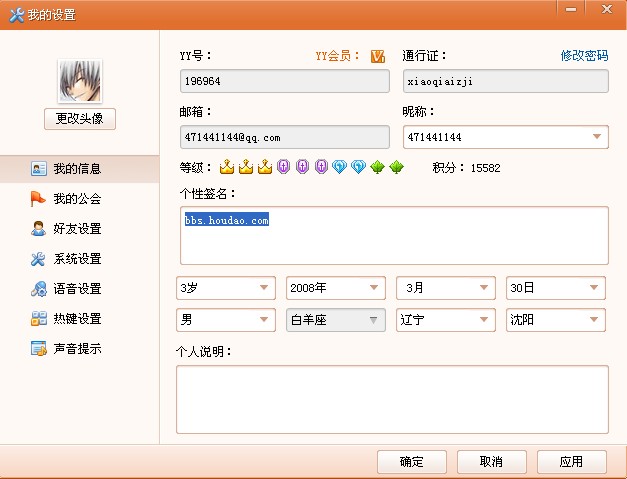The width and height of the screenshot is (627, 479).
Task: Click the first blue diamond level icon
Action: 339,167
